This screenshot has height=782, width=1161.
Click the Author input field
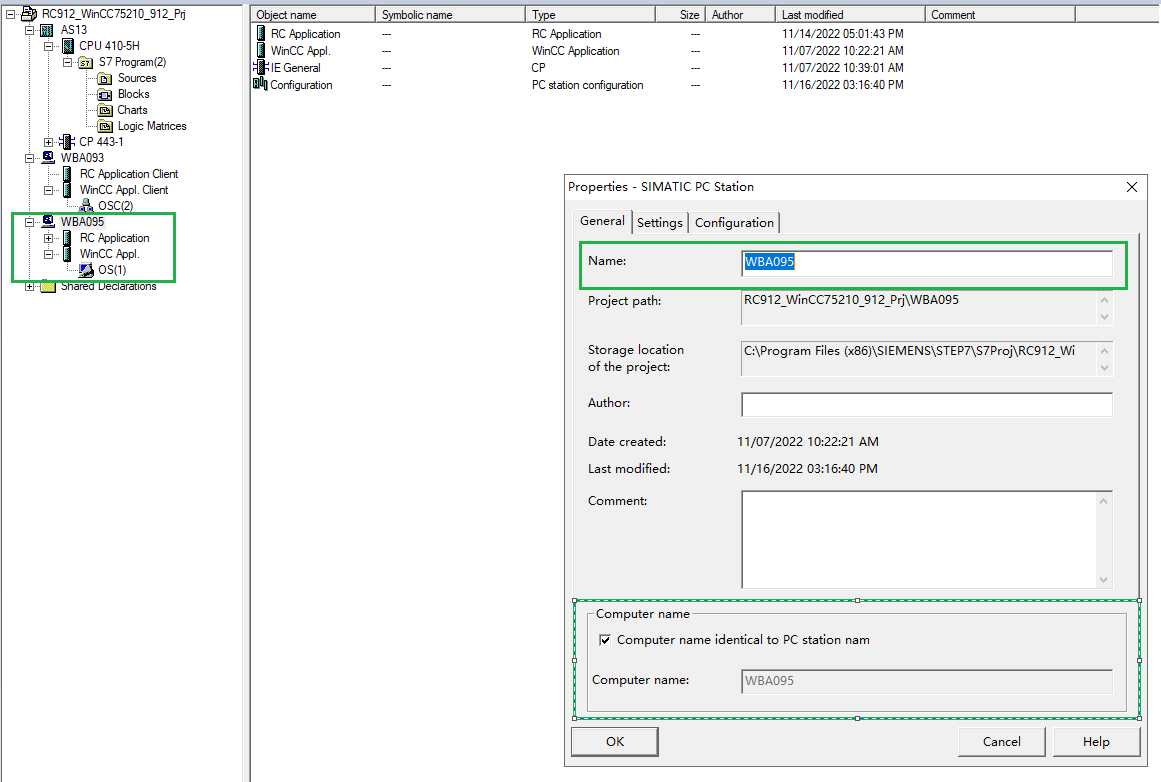point(926,404)
